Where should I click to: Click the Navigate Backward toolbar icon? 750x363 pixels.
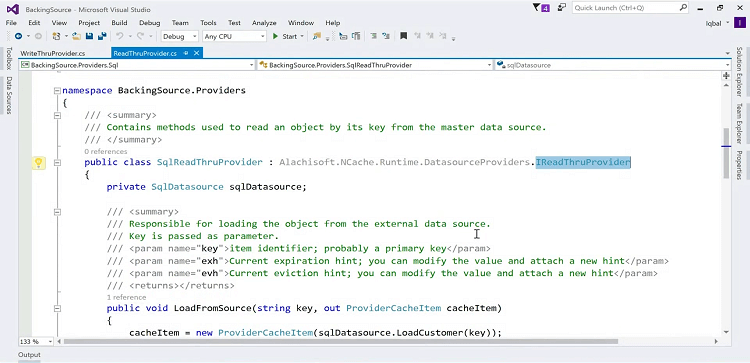point(19,36)
